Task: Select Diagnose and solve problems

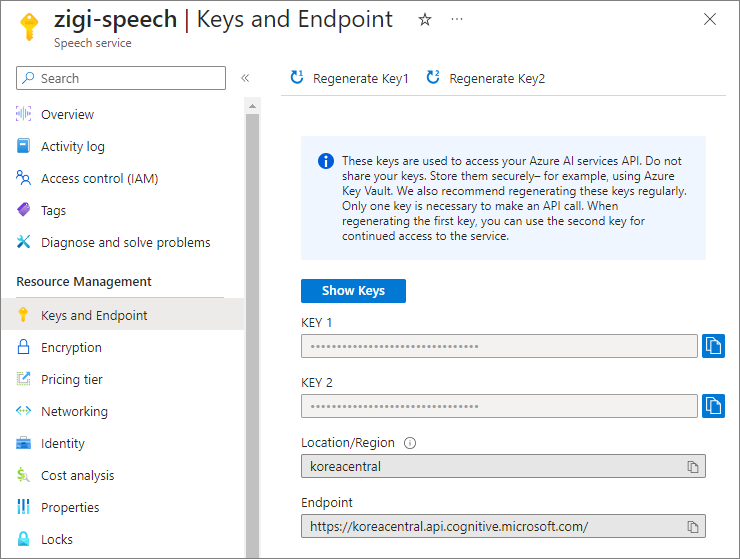Action: tap(125, 243)
